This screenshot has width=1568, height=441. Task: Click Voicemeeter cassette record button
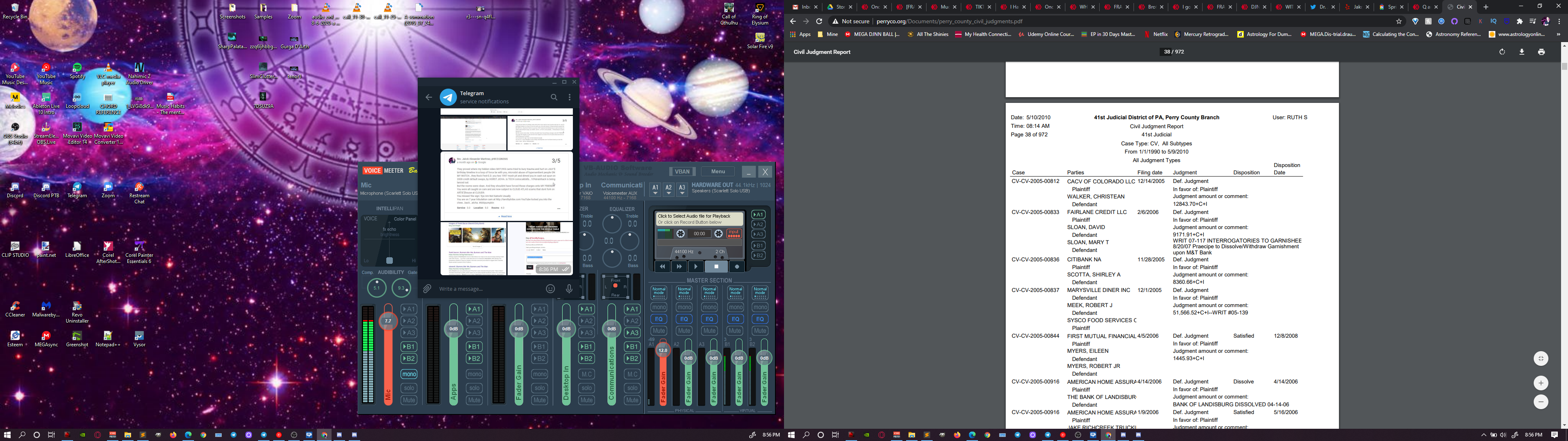point(737,266)
